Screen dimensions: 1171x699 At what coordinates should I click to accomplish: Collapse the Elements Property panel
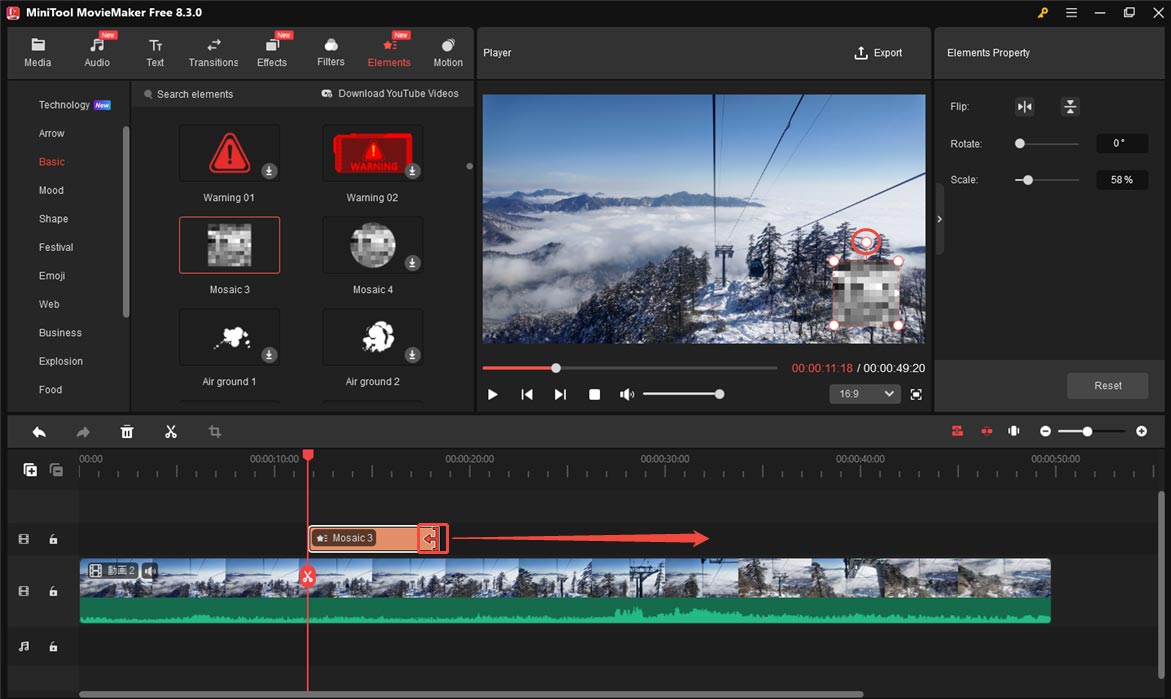[x=939, y=219]
